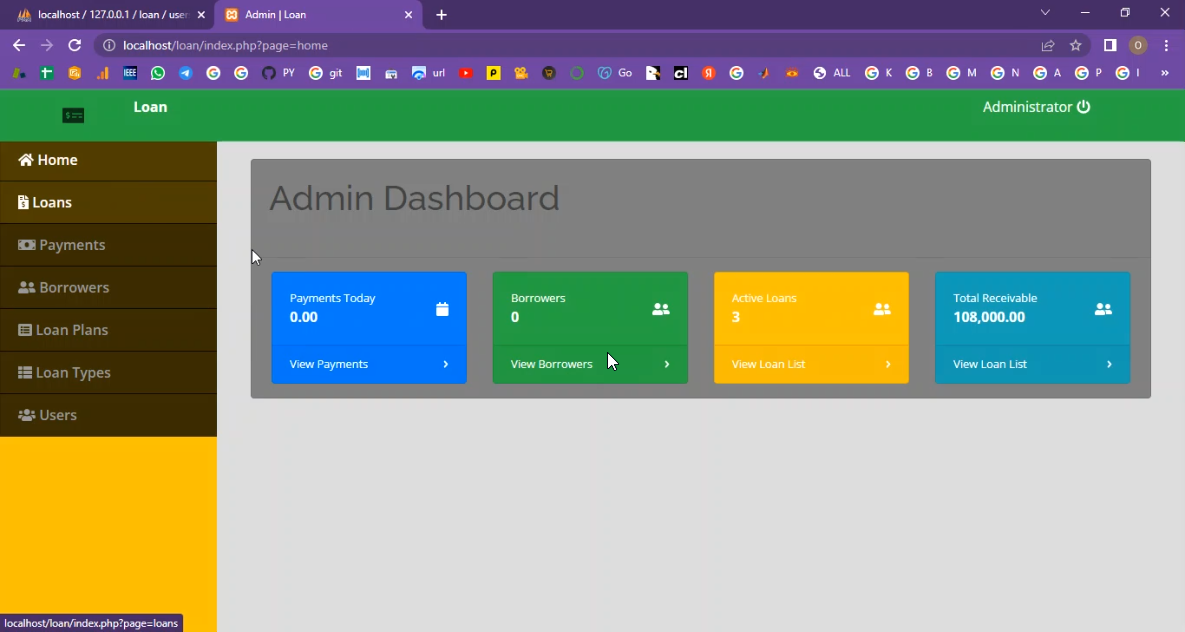Screen dimensions: 1185x632
Task: Expand View Payments chevron arrow
Action: pos(445,364)
